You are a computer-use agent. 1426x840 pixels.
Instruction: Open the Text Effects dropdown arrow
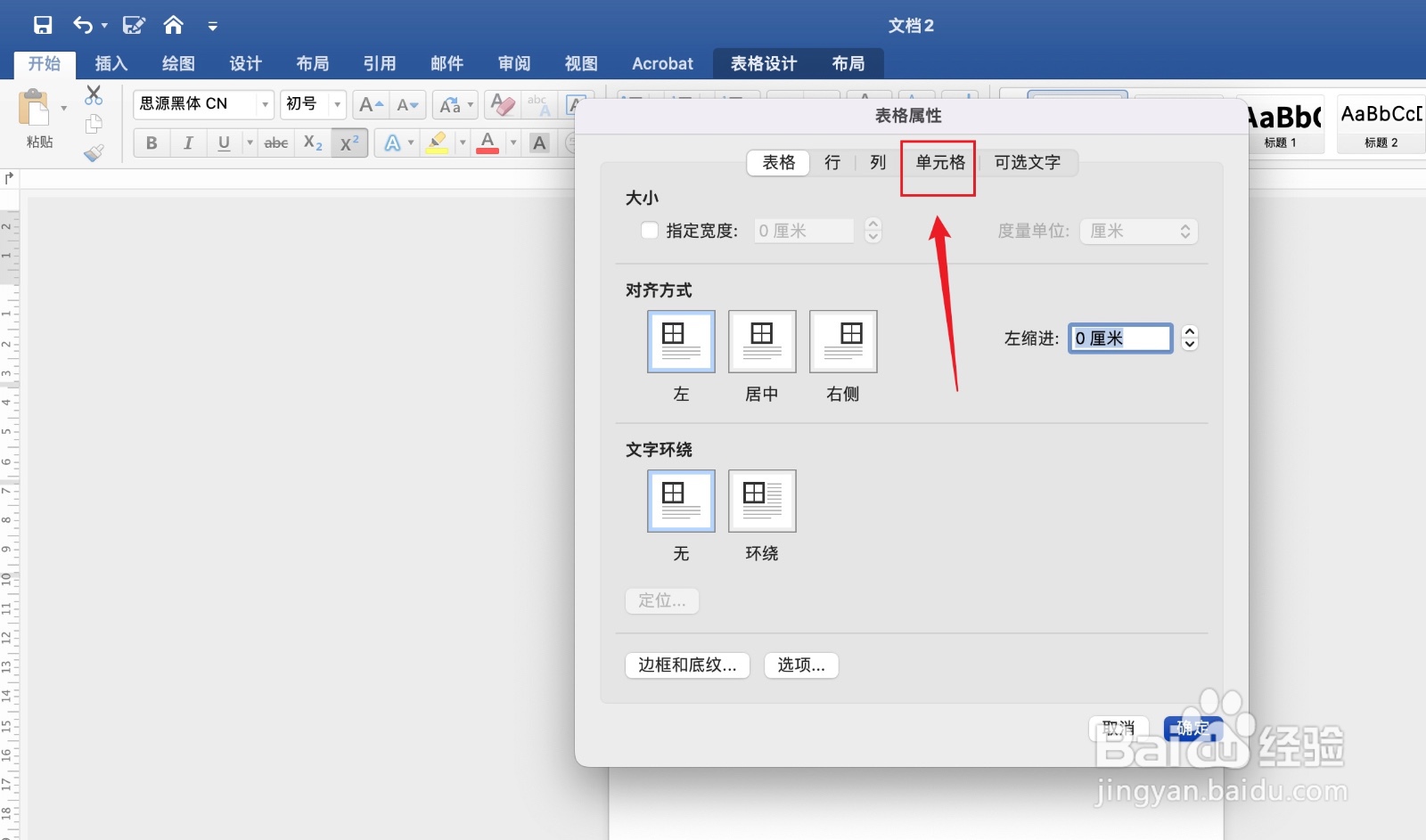(x=411, y=143)
